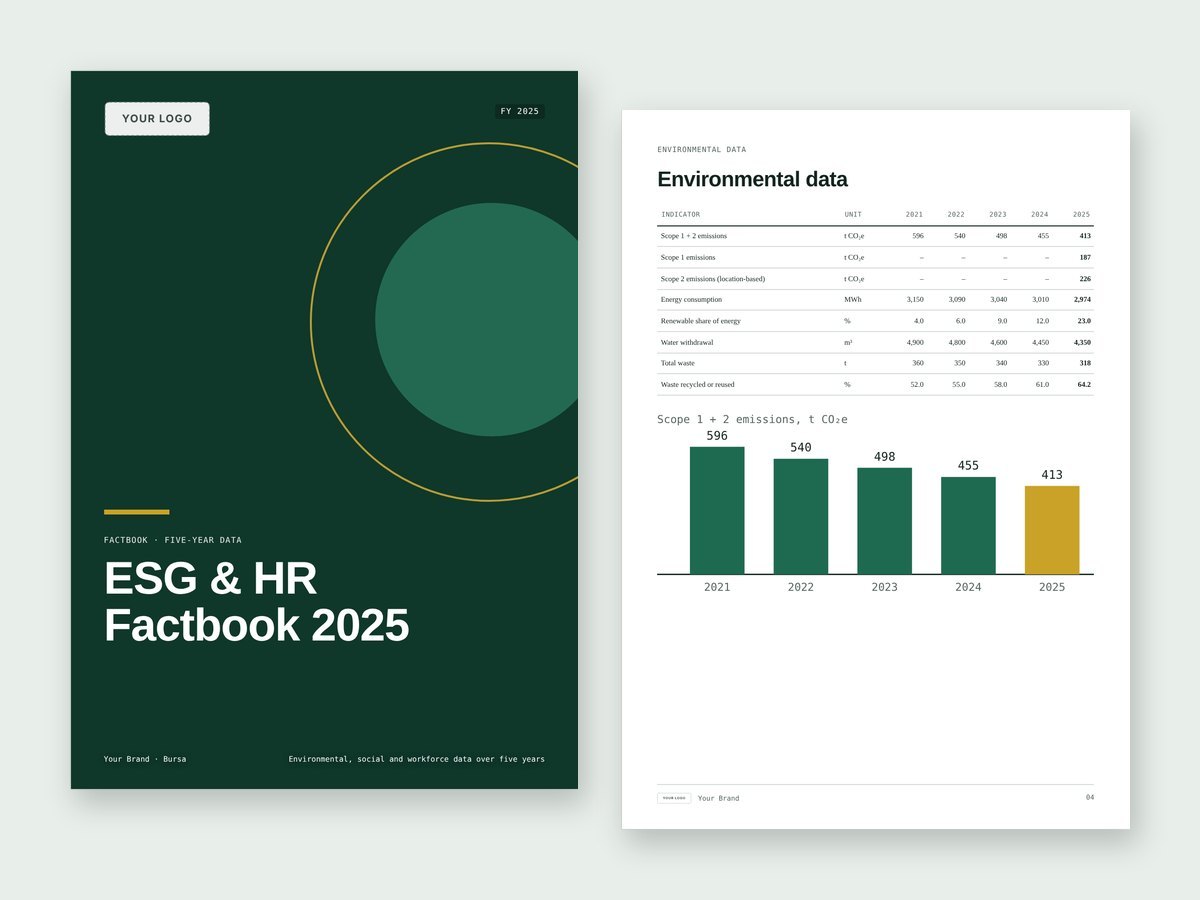Click the 2024 table column header
Image resolution: width=1200 pixels, height=900 pixels.
tap(1040, 214)
